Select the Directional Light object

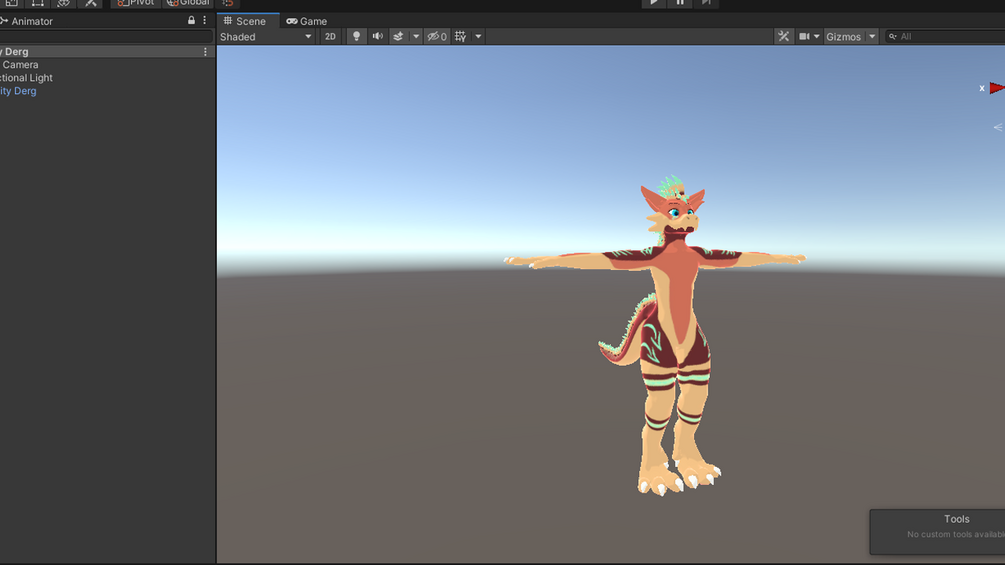(26, 78)
